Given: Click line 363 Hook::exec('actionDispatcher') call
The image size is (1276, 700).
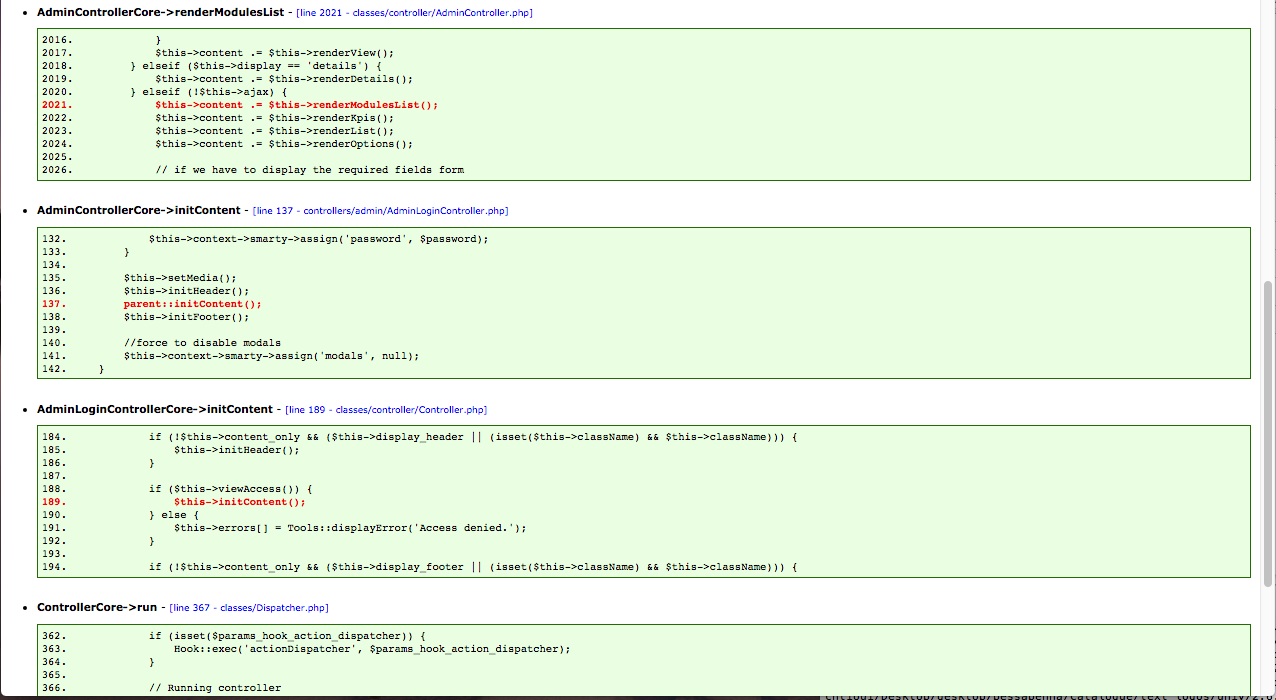Looking at the screenshot, I should tap(372, 649).
